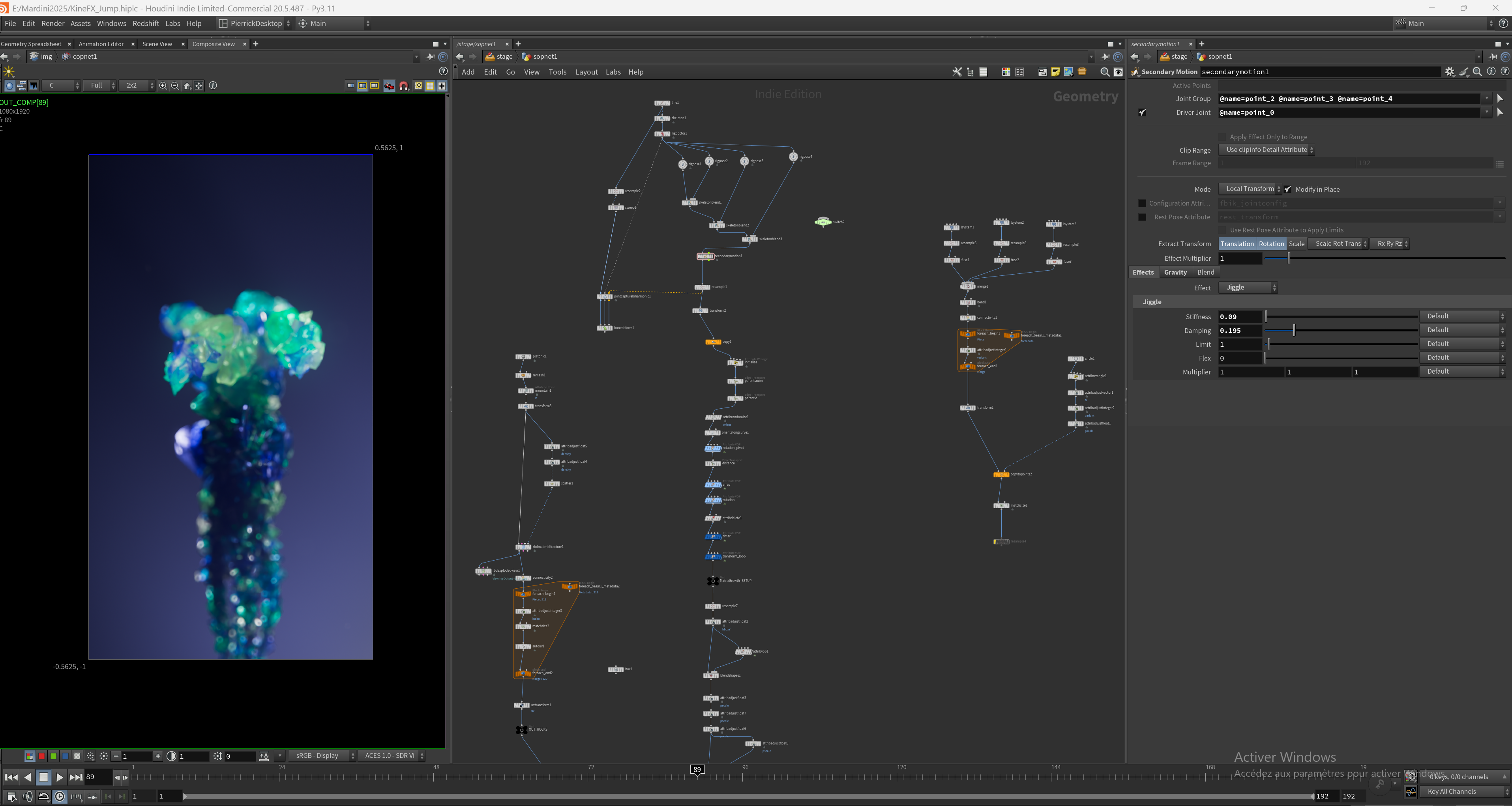1512x806 pixels.
Task: Toggle the Scale extract transform button
Action: tap(1297, 244)
